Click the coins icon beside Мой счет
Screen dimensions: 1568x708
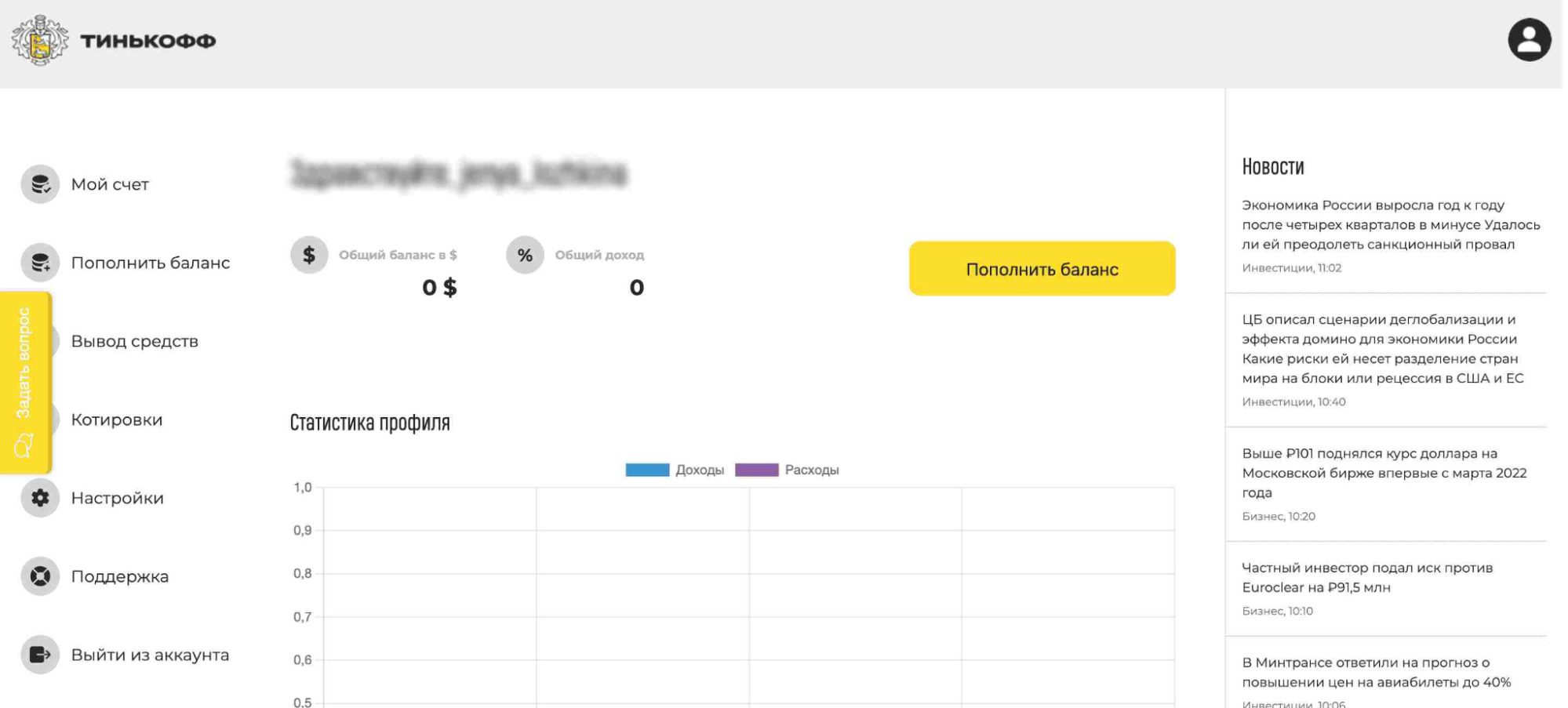point(40,184)
